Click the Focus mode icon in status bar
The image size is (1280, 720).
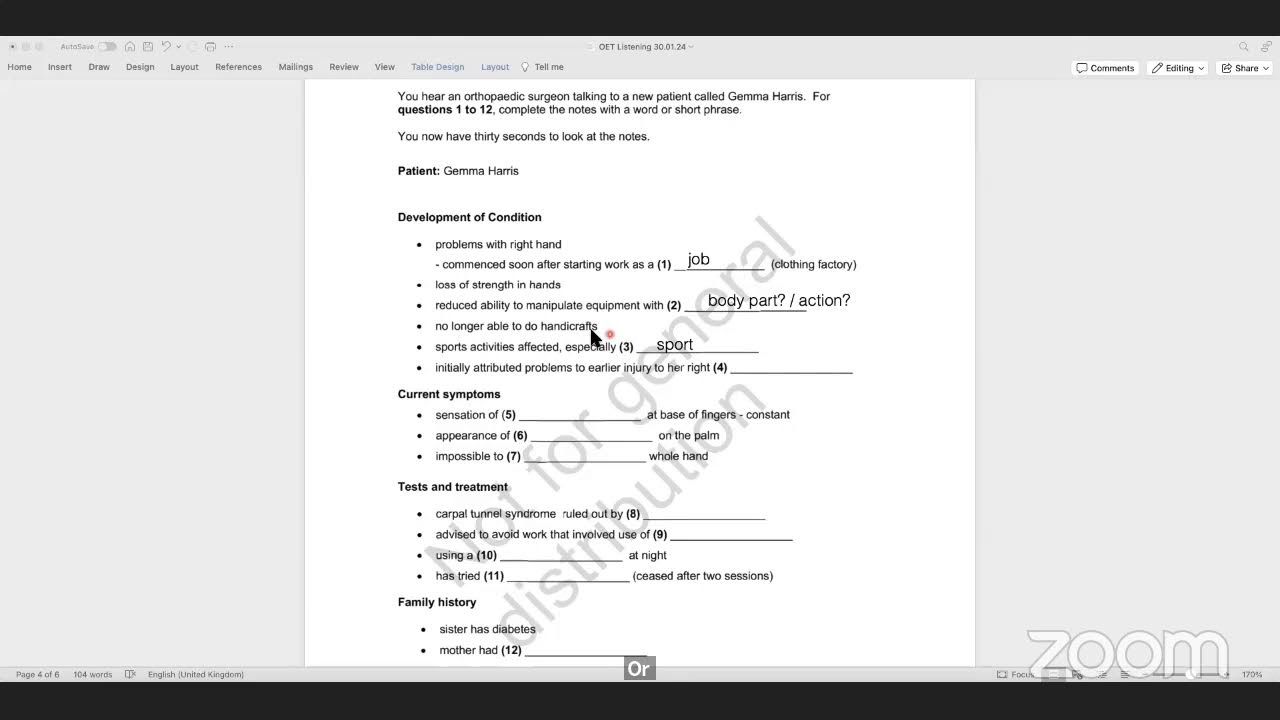click(x=1002, y=675)
